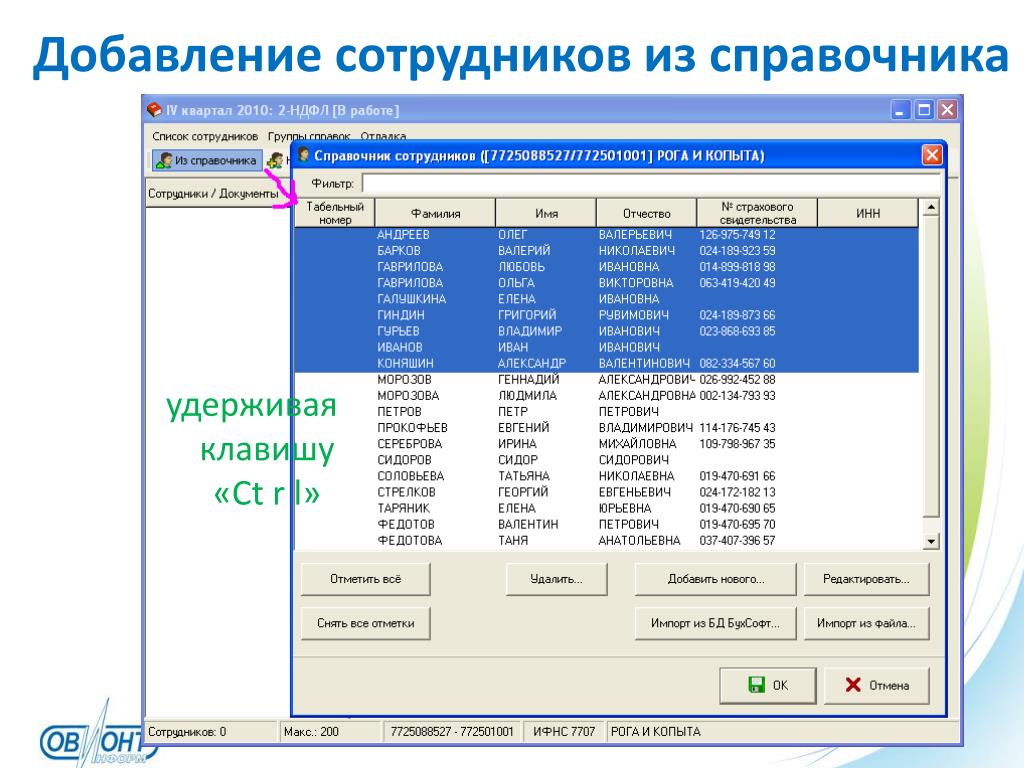Select the row 'БАРКОВ'
The height and width of the screenshot is (768, 1024).
[x=607, y=251]
